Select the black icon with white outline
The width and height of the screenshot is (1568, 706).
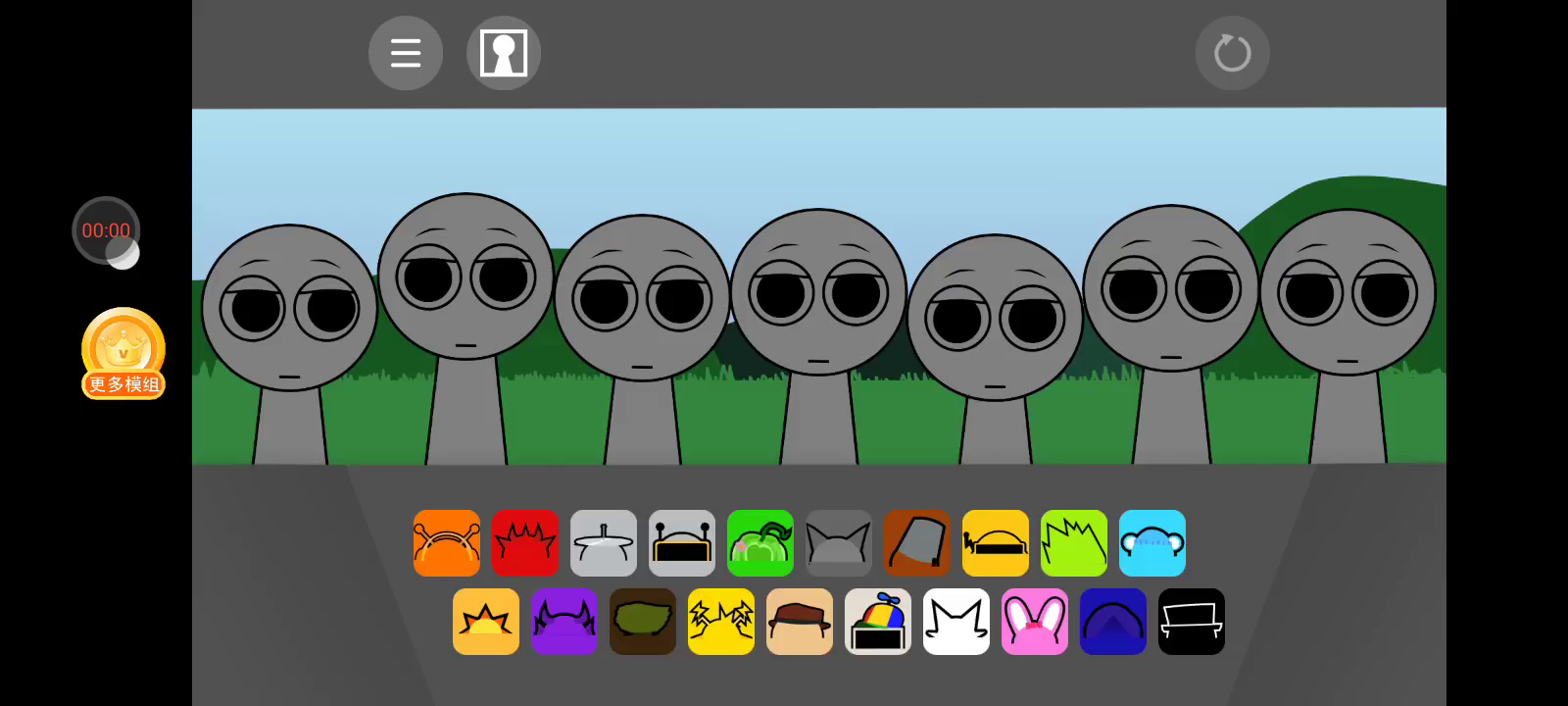(1192, 622)
